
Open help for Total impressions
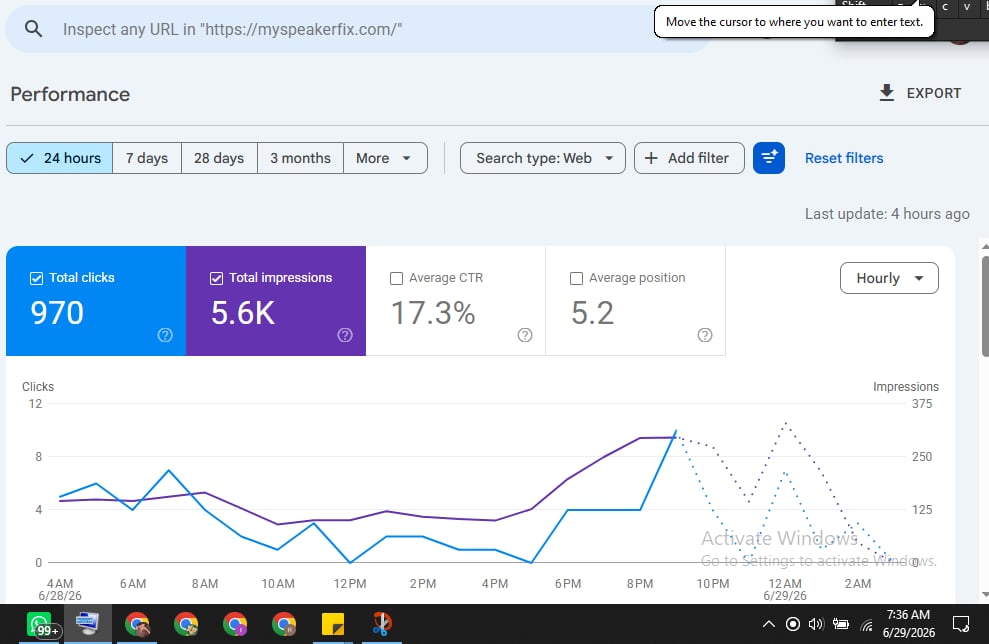345,335
